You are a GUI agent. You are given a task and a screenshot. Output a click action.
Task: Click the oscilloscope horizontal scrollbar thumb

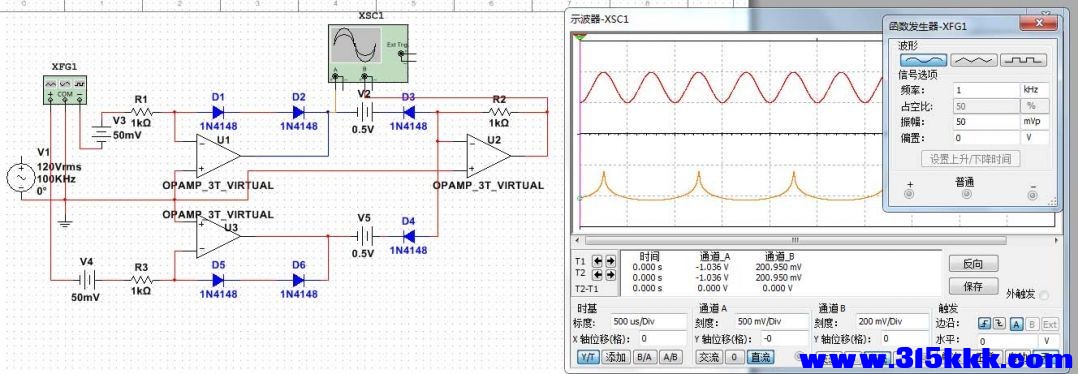point(795,241)
